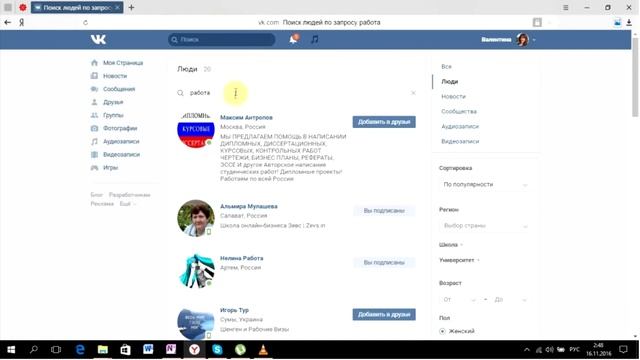640x360 pixels.
Task: Click the VK header Поиск field
Action: (222, 40)
